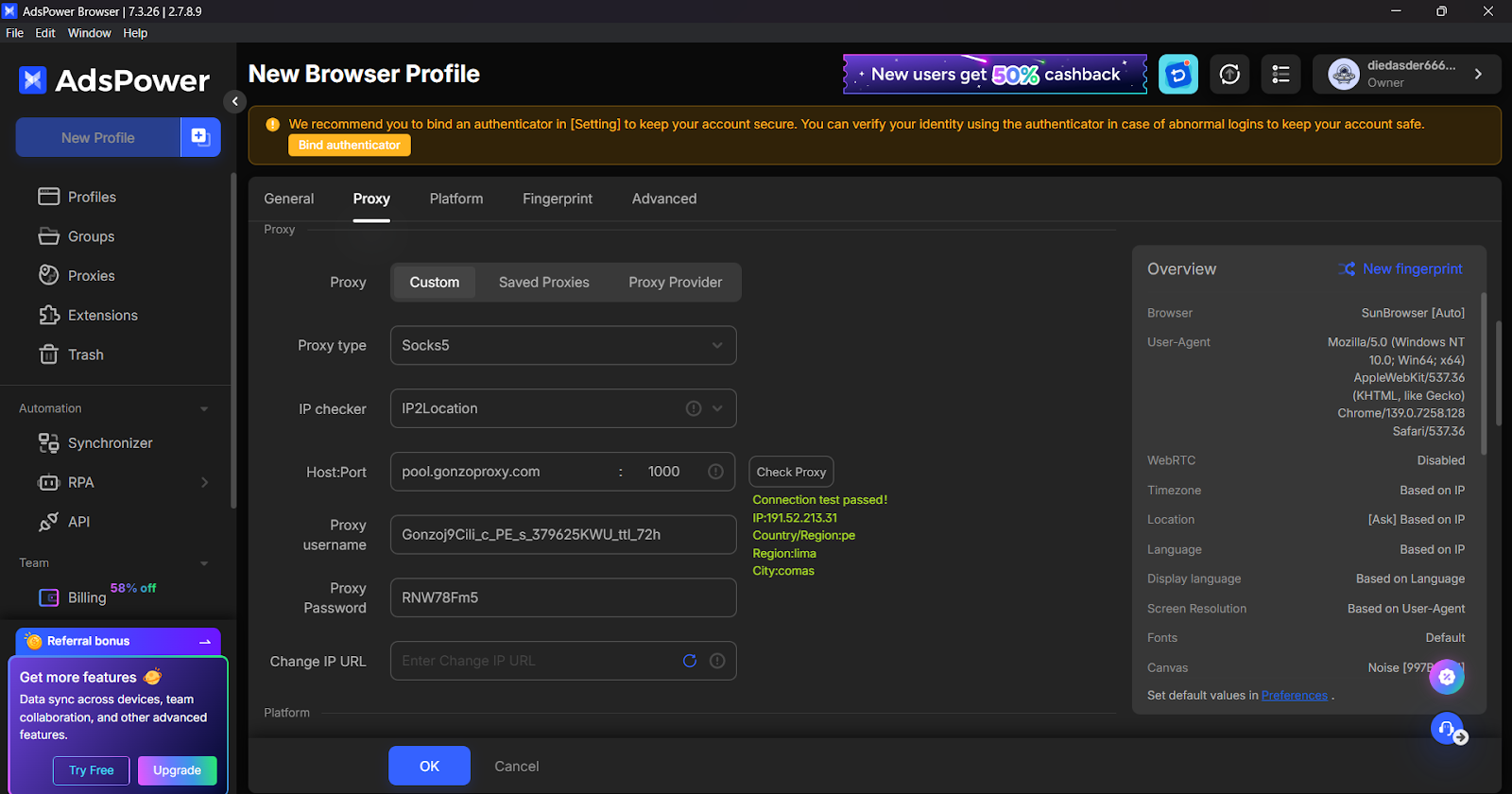Collapse the Team section in sidebar
This screenshot has height=794, width=1512.
[204, 563]
